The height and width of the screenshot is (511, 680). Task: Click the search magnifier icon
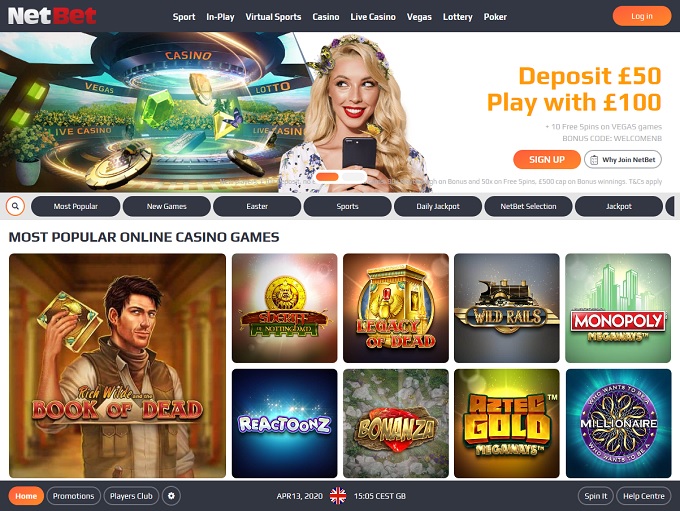(15, 206)
